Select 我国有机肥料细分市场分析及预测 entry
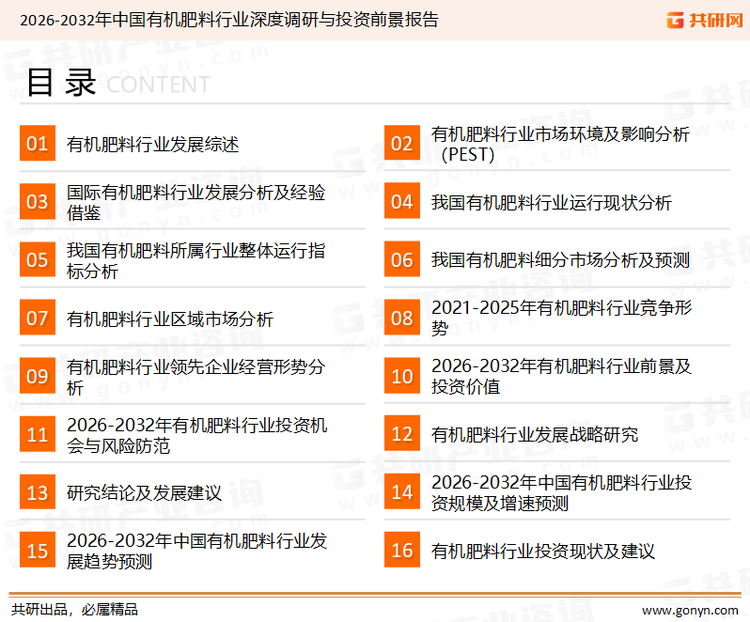The height and width of the screenshot is (622, 750). (560, 260)
